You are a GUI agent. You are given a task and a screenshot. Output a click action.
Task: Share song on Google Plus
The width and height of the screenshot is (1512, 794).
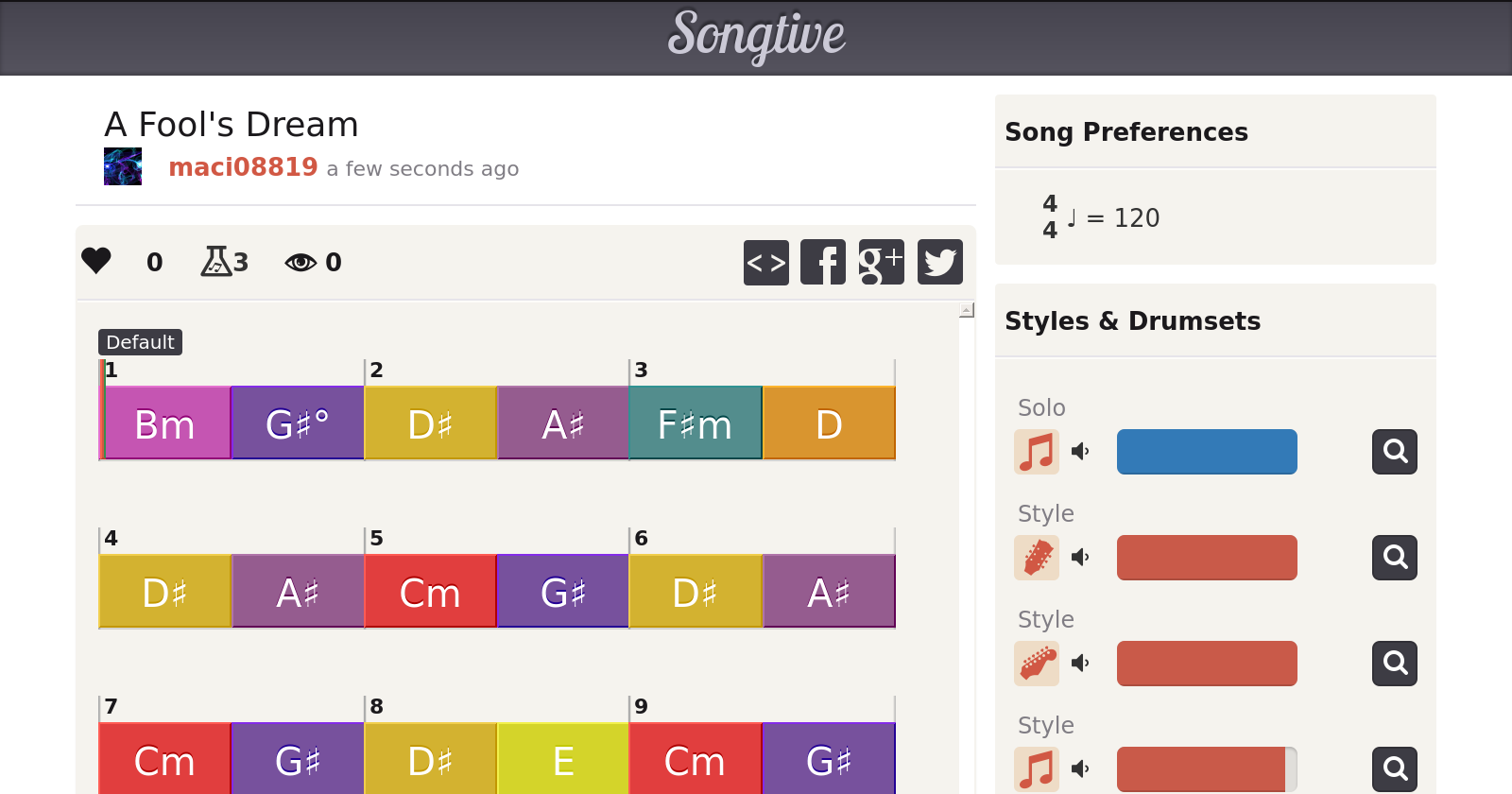click(881, 262)
